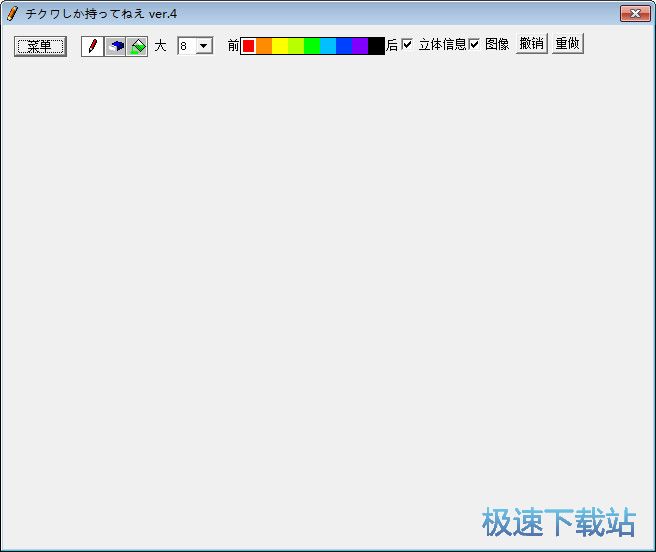Open the 菜单 menu button
Screen dimensions: 656x552
pos(40,46)
